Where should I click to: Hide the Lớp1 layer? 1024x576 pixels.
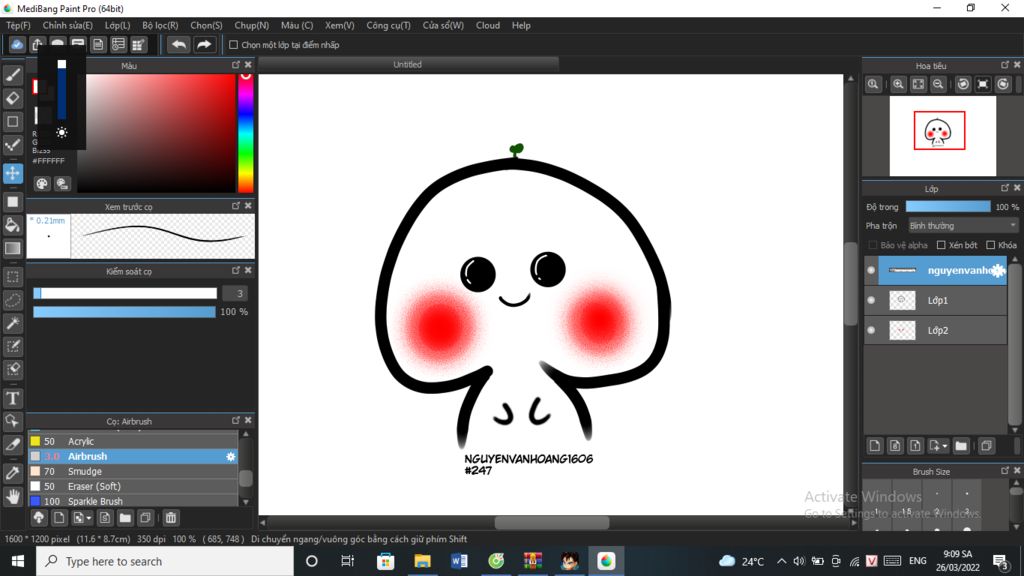pos(871,300)
